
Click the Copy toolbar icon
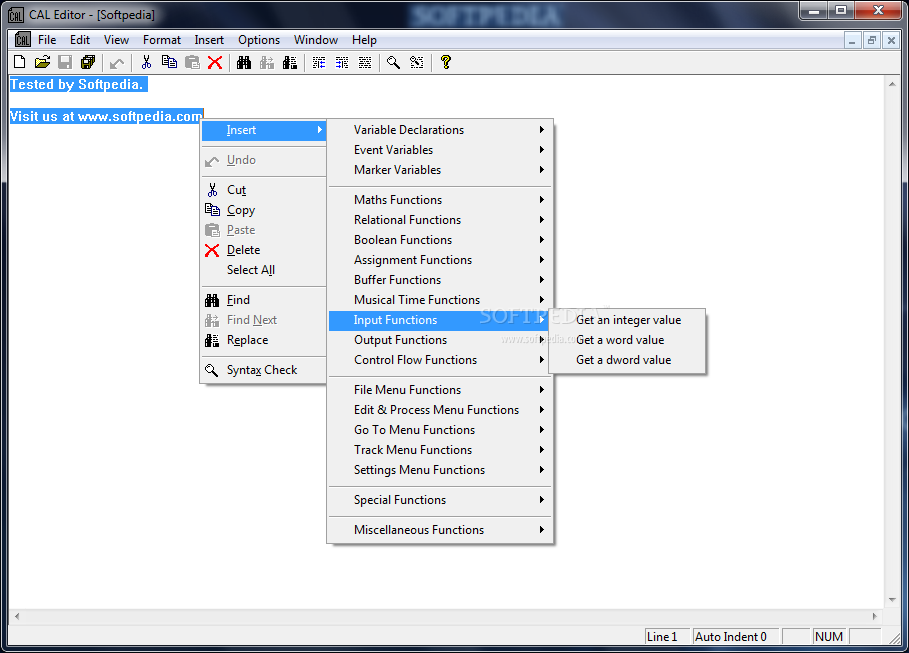coord(169,62)
